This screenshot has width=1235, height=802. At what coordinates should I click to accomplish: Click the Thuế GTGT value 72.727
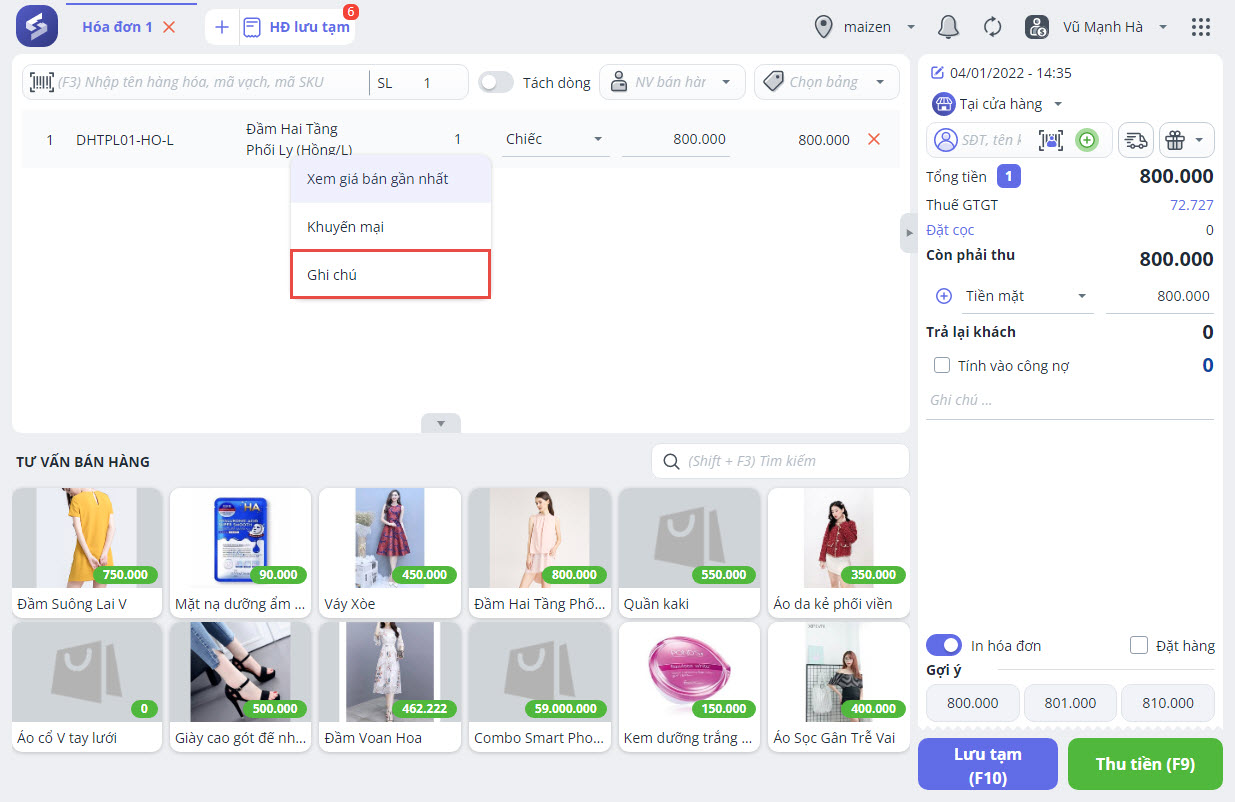[1191, 205]
